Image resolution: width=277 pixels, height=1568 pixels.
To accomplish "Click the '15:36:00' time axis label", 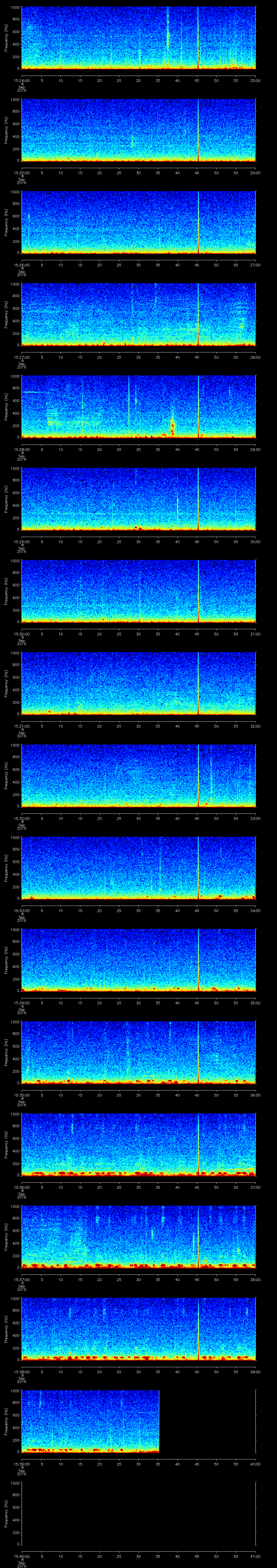I will coord(22,1187).
